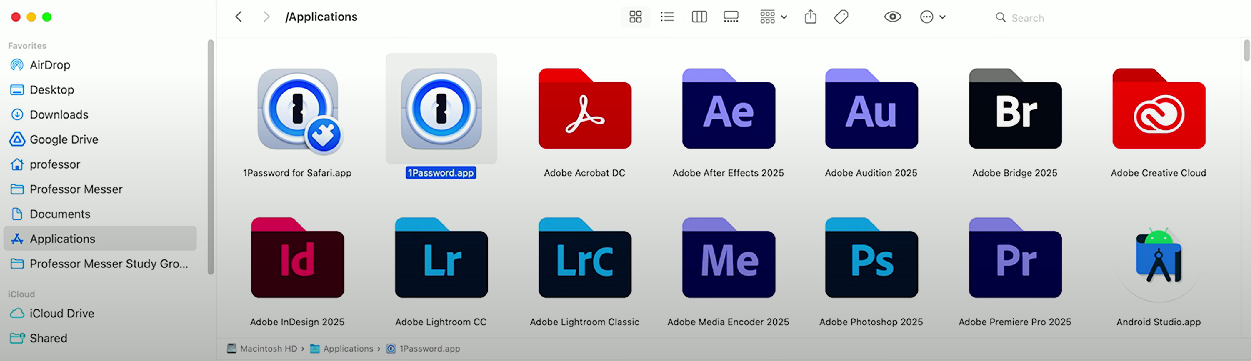Toggle Quick Look eye icon
The image size is (1251, 361).
(893, 17)
